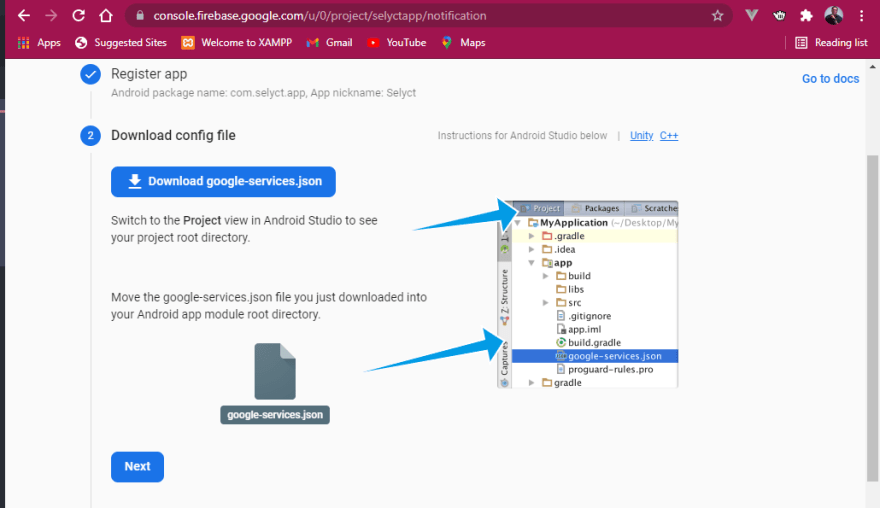This screenshot has height=508, width=880.
Task: Open the Suggested Sites bookmark
Action: [x=121, y=43]
